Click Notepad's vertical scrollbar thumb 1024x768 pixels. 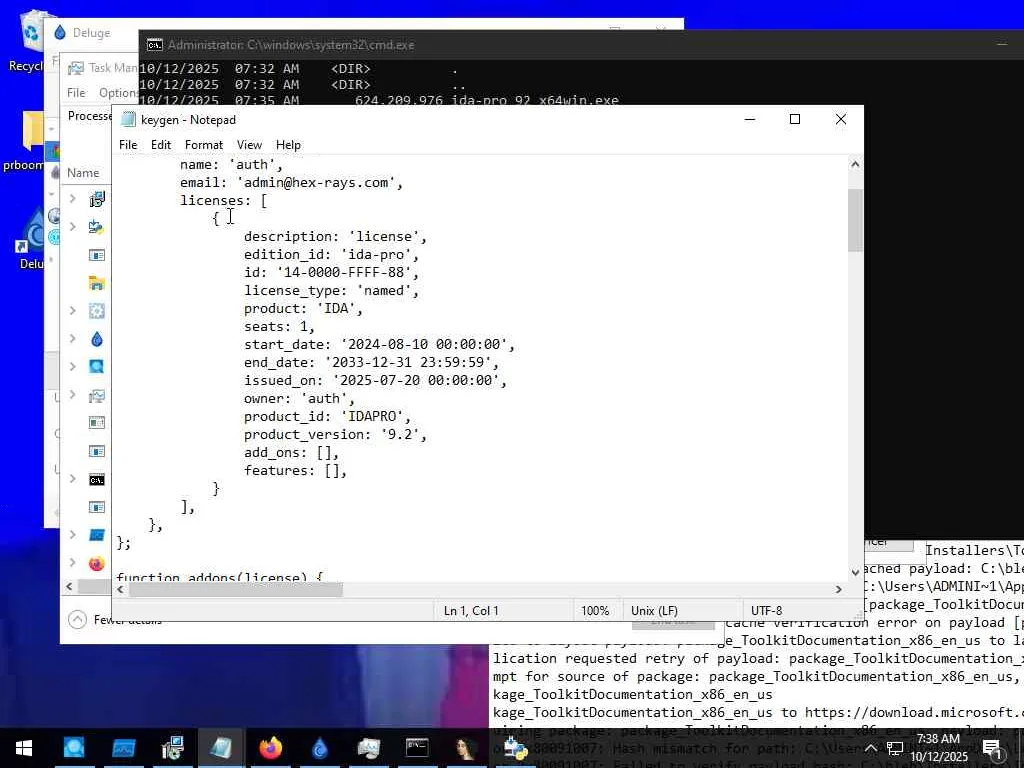pyautogui.click(x=855, y=220)
